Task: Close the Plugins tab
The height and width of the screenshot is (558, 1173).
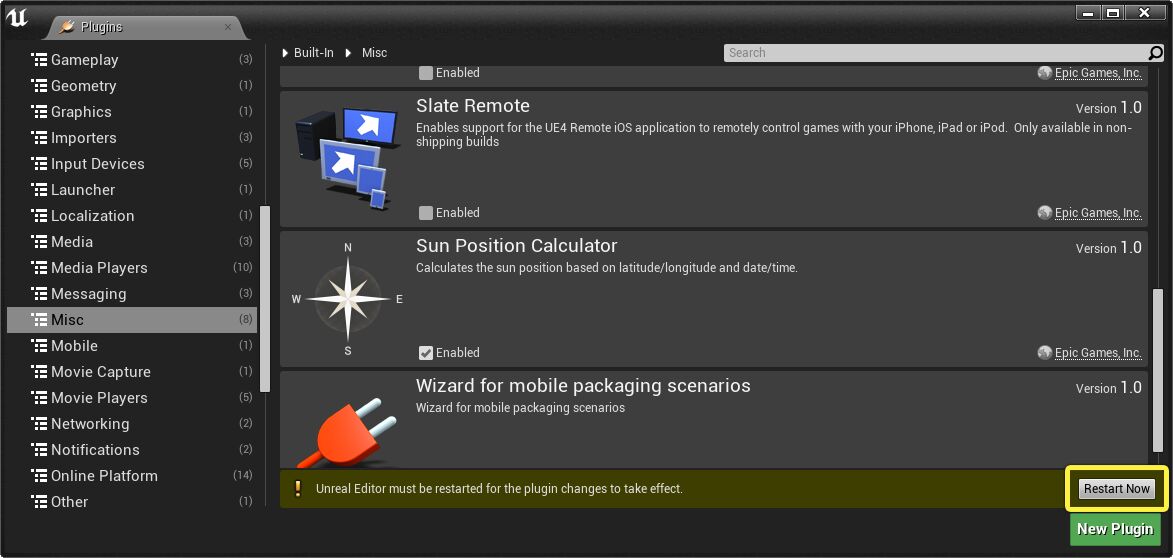Action: click(228, 27)
